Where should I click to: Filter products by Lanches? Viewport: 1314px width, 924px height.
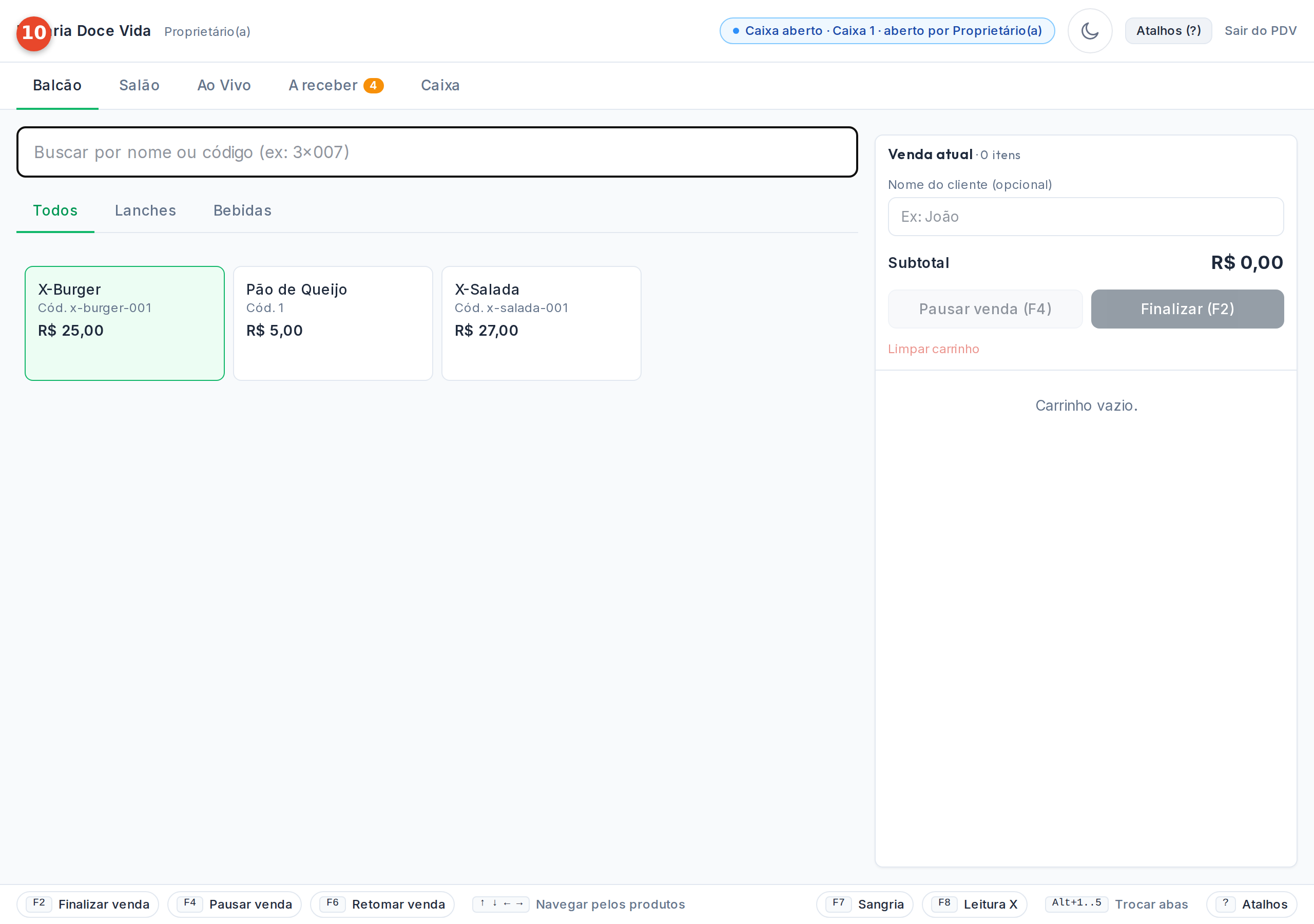(x=145, y=210)
